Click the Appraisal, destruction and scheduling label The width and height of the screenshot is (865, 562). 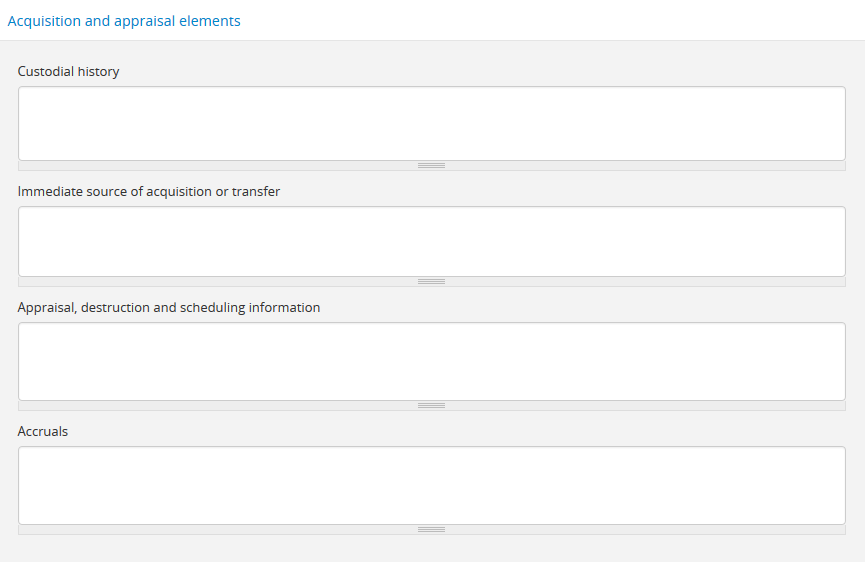[x=169, y=308]
